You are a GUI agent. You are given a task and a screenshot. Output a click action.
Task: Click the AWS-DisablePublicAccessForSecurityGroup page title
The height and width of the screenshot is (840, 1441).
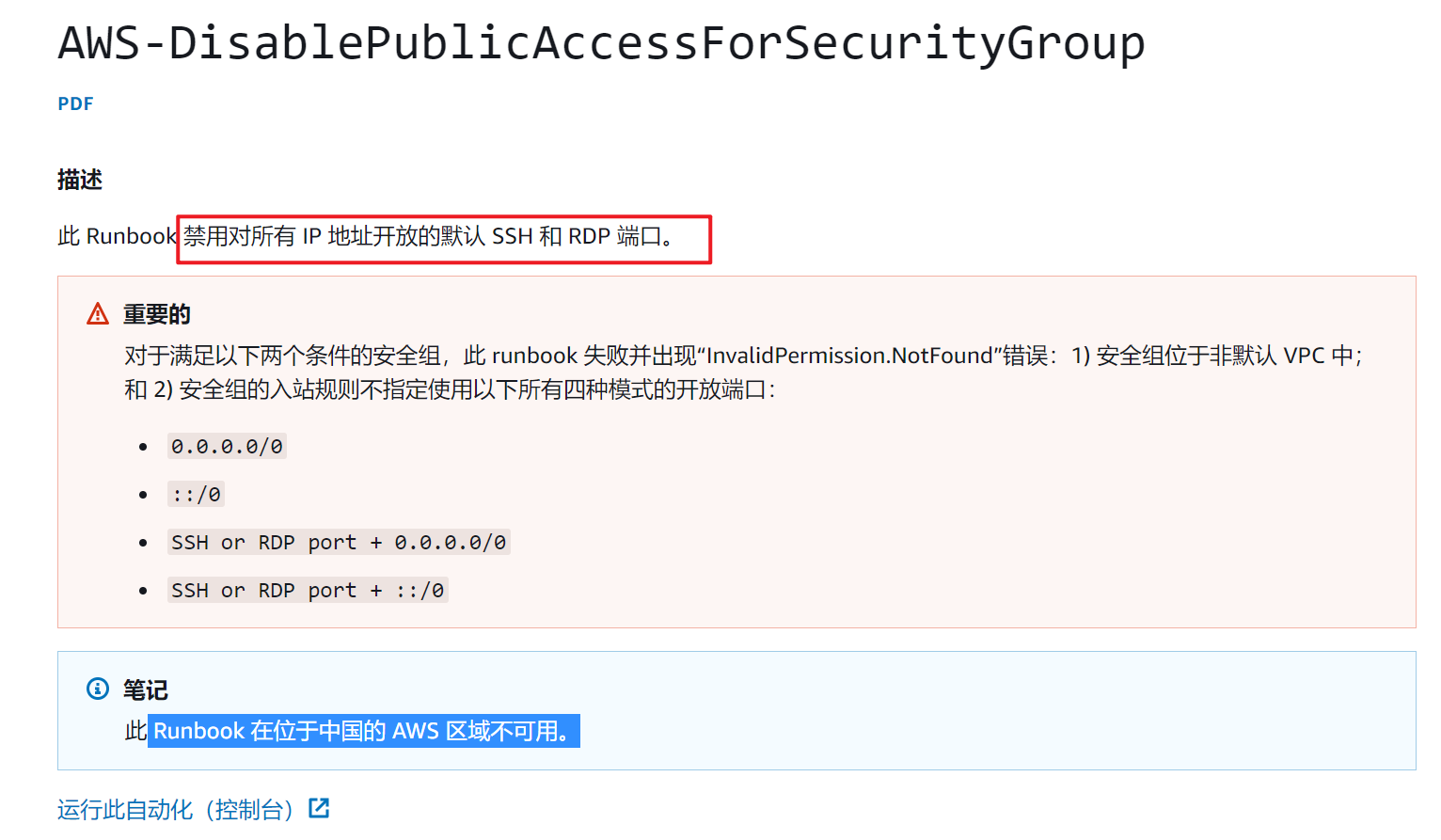(x=601, y=42)
